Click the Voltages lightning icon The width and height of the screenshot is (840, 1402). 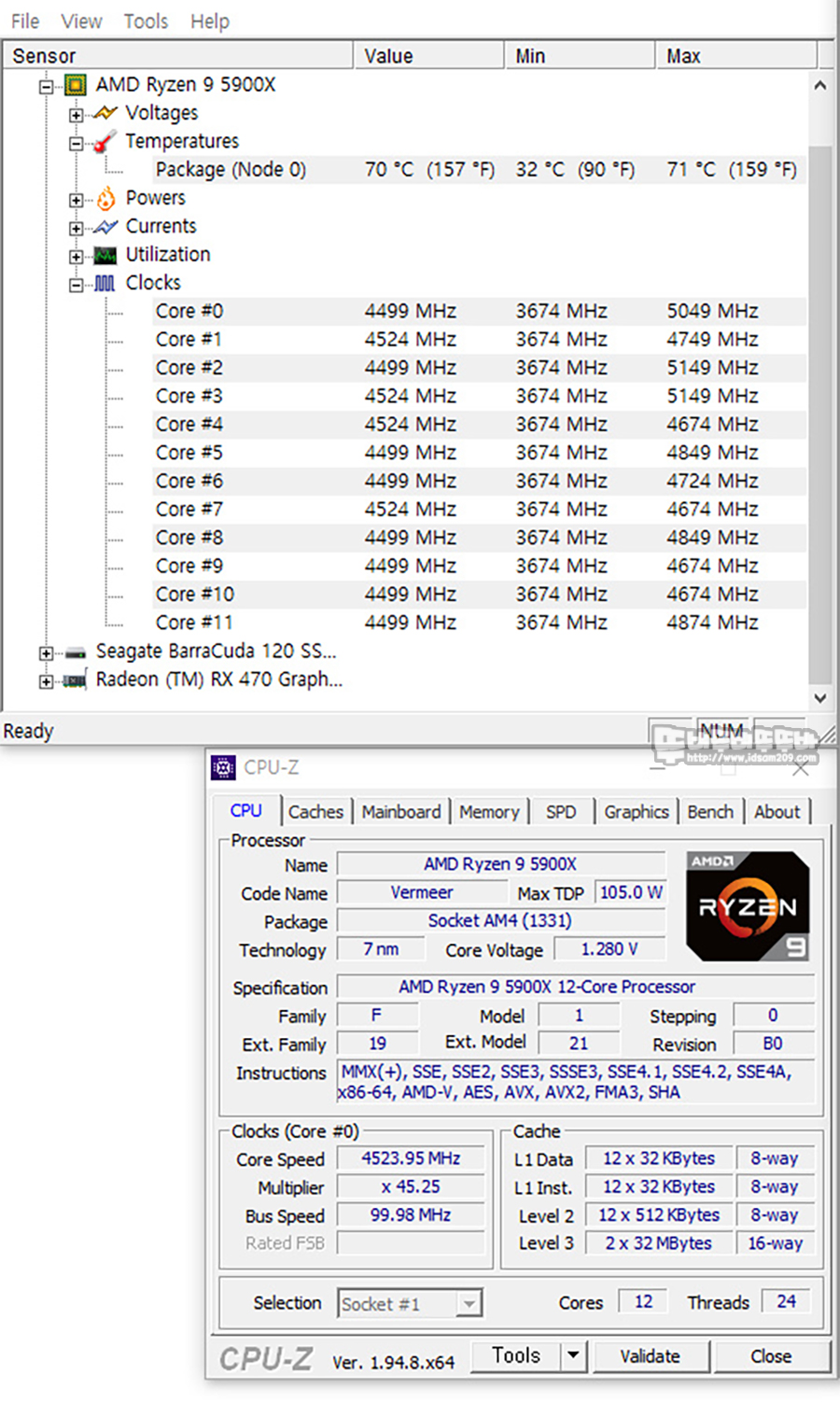[105, 114]
